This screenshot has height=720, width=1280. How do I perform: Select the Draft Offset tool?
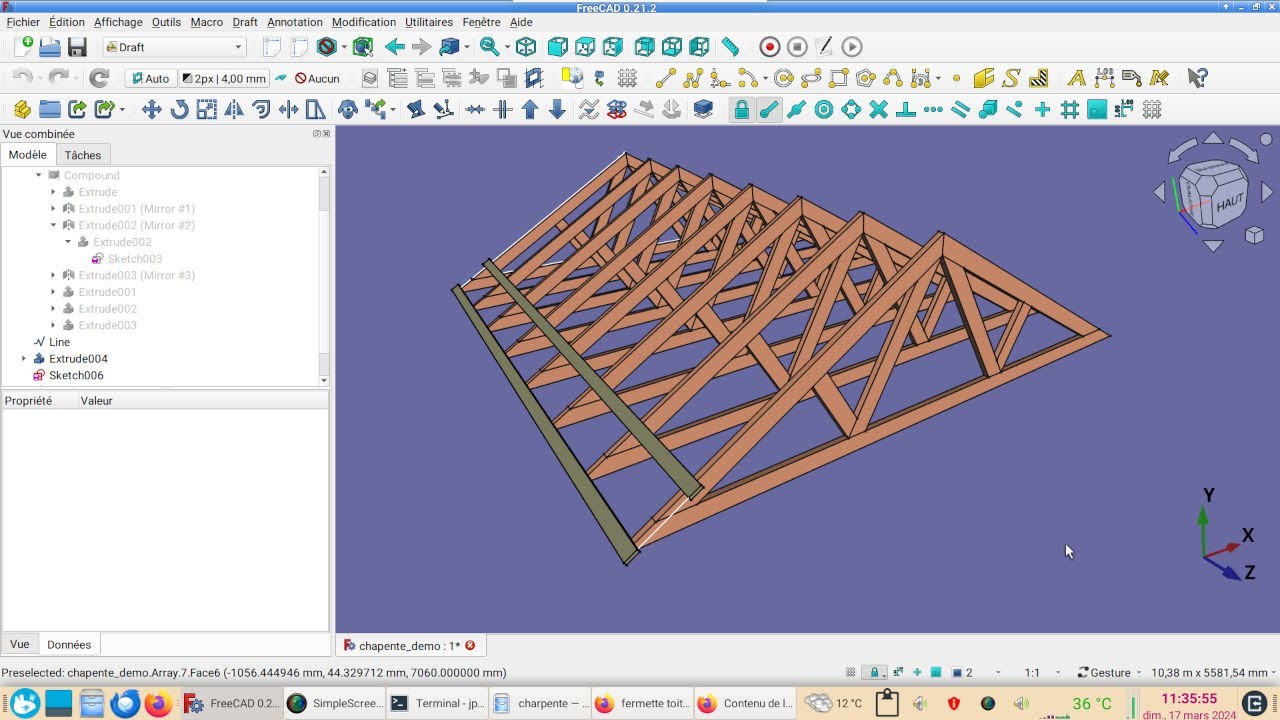261,109
